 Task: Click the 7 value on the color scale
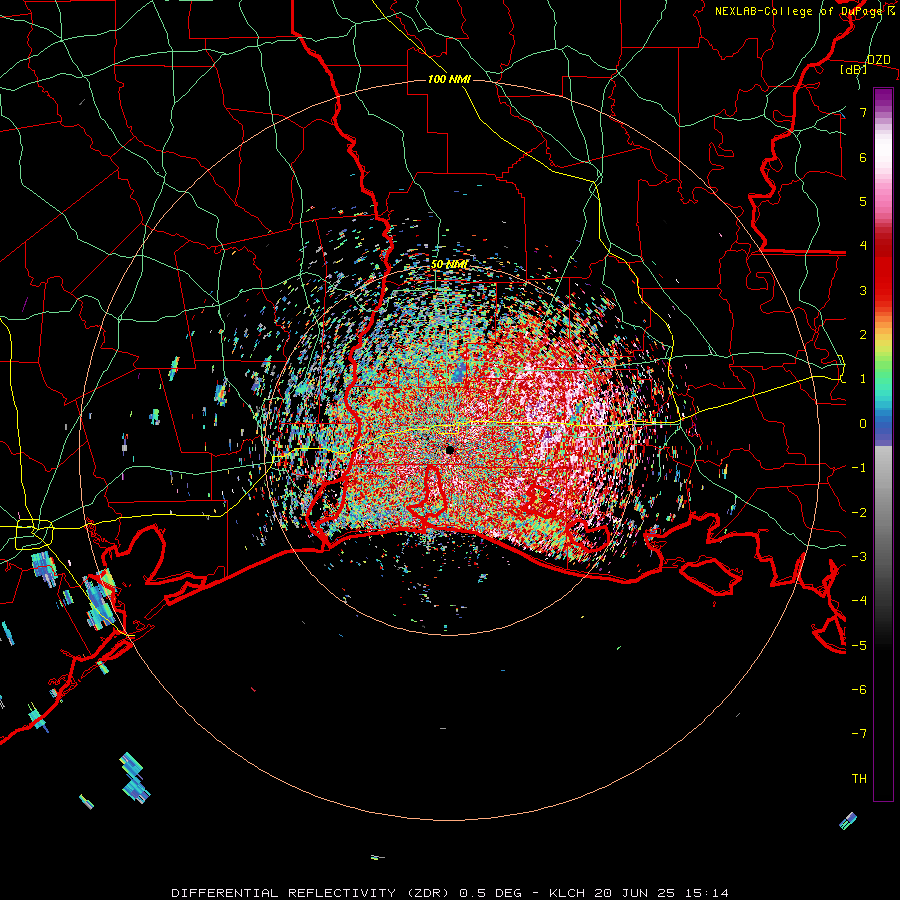coord(863,112)
